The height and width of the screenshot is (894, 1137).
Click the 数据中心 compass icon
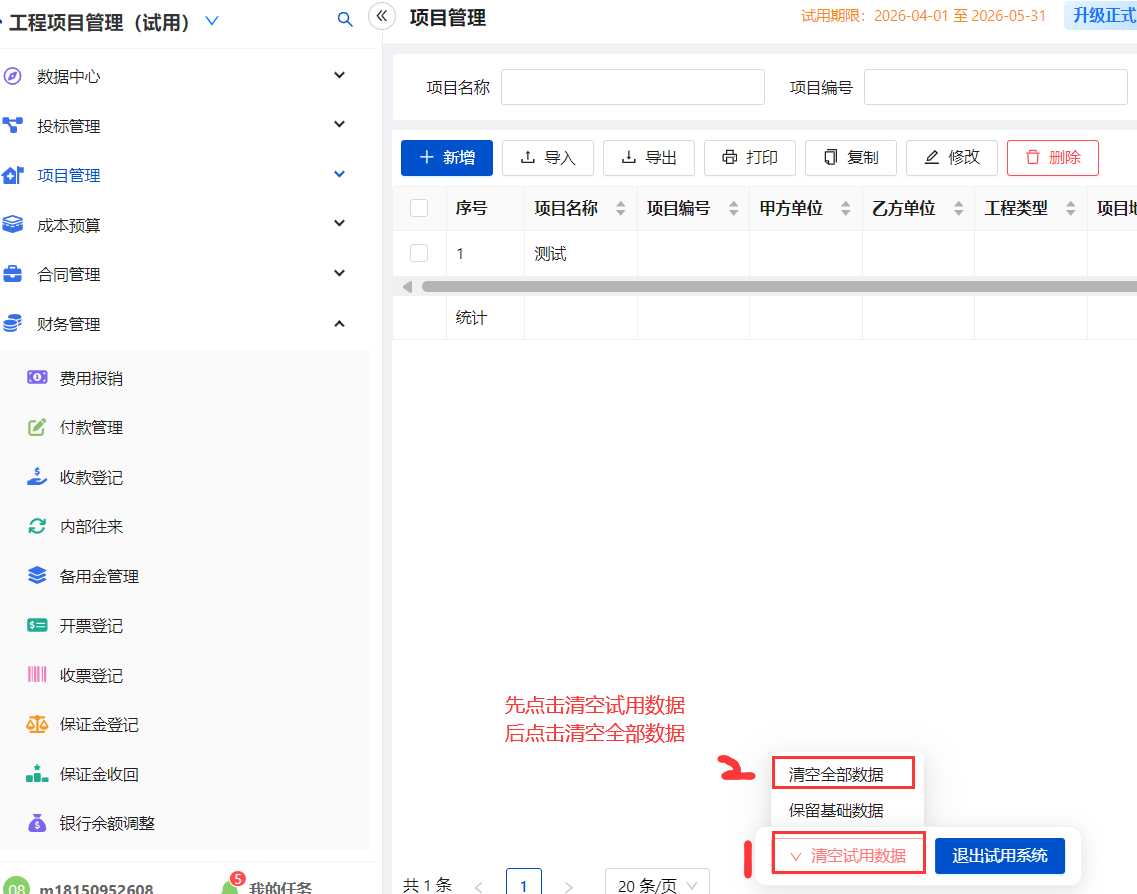coord(12,76)
